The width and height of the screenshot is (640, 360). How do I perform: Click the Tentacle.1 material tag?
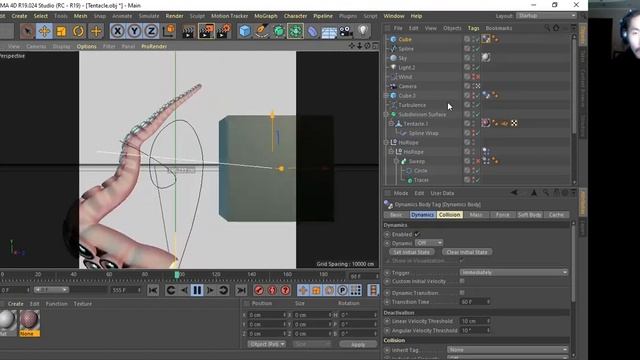point(486,123)
